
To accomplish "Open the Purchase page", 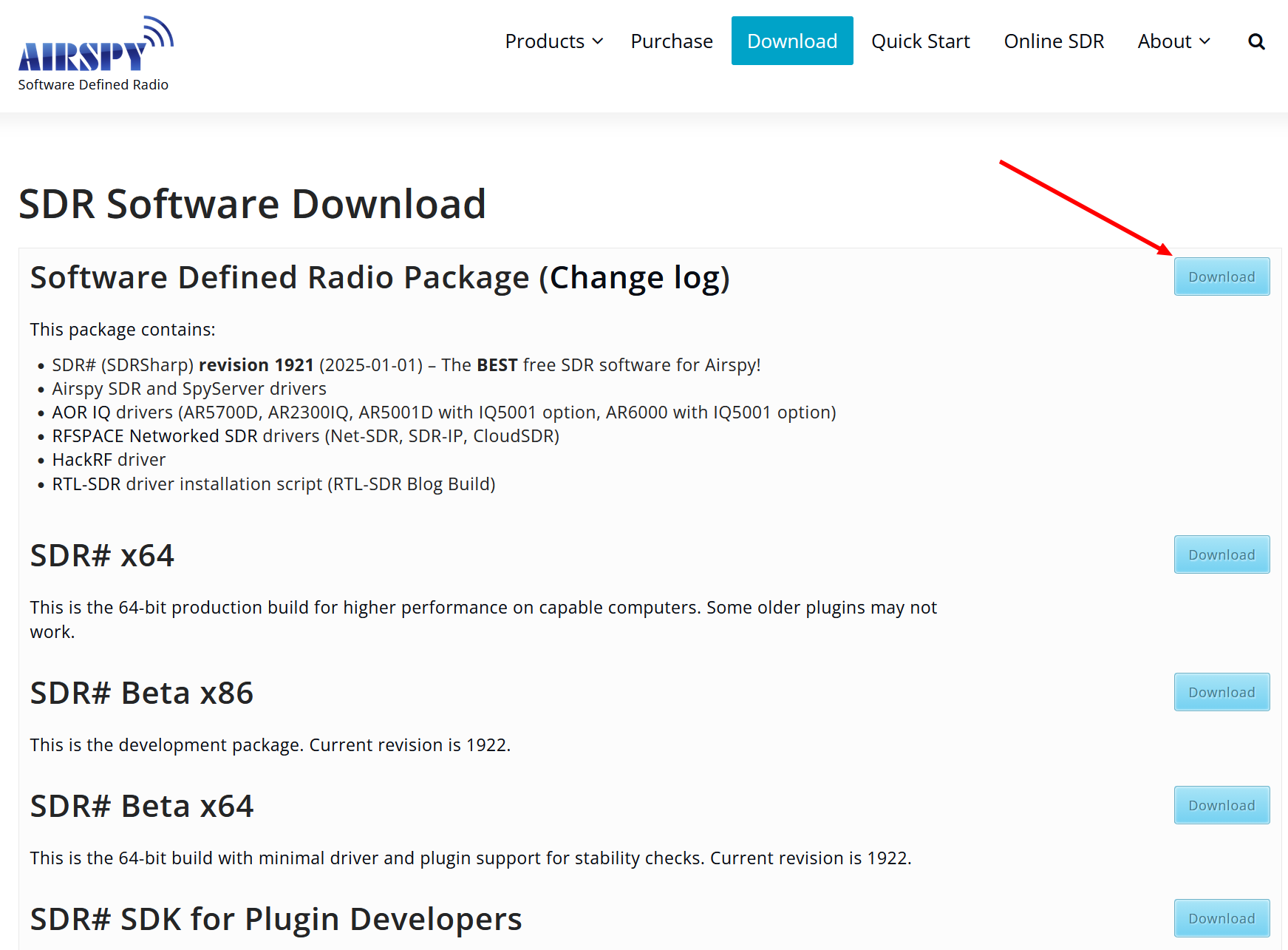I will 672,41.
